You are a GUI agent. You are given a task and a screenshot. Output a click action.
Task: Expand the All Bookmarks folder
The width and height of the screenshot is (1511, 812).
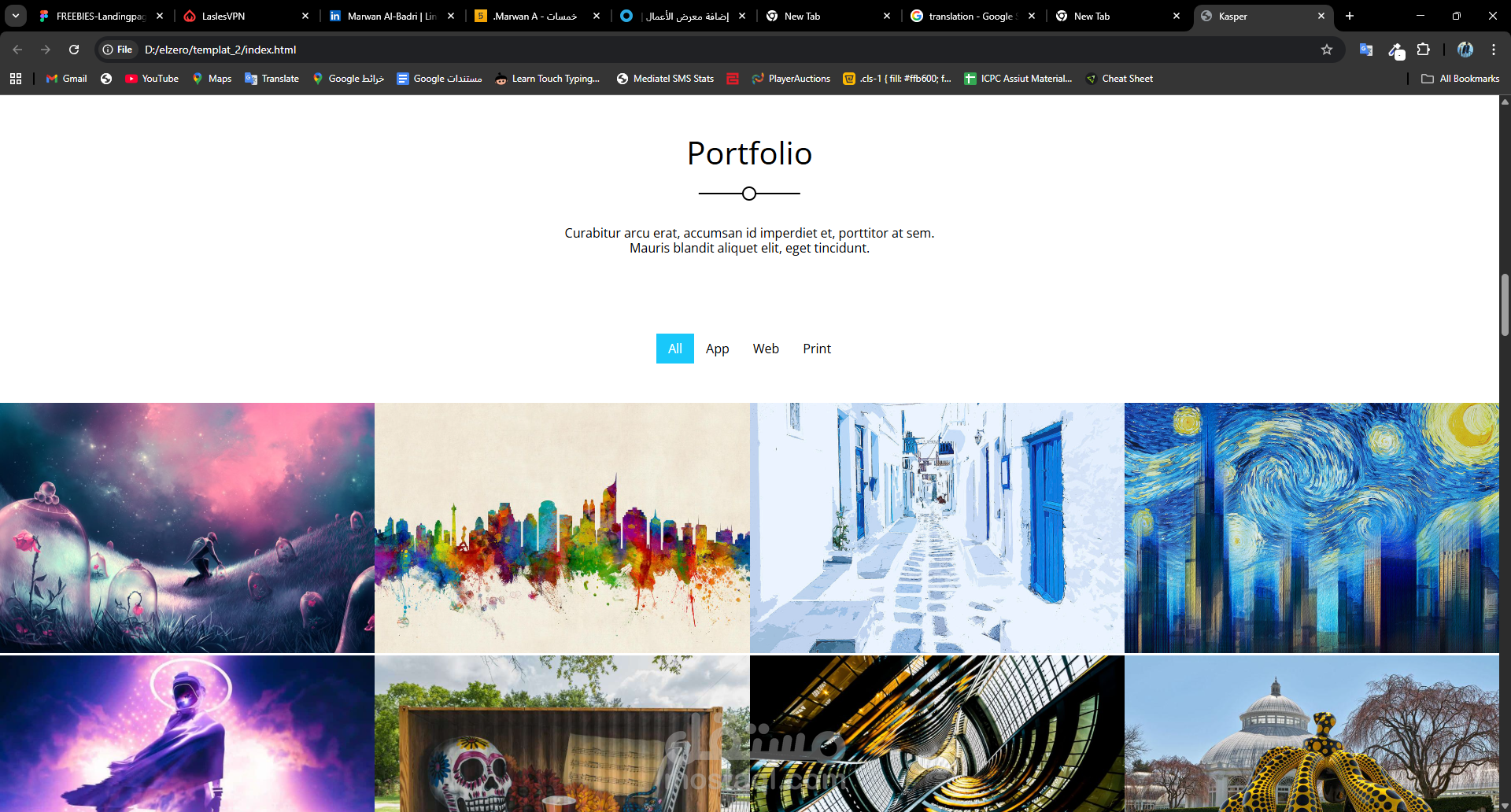[1461, 79]
